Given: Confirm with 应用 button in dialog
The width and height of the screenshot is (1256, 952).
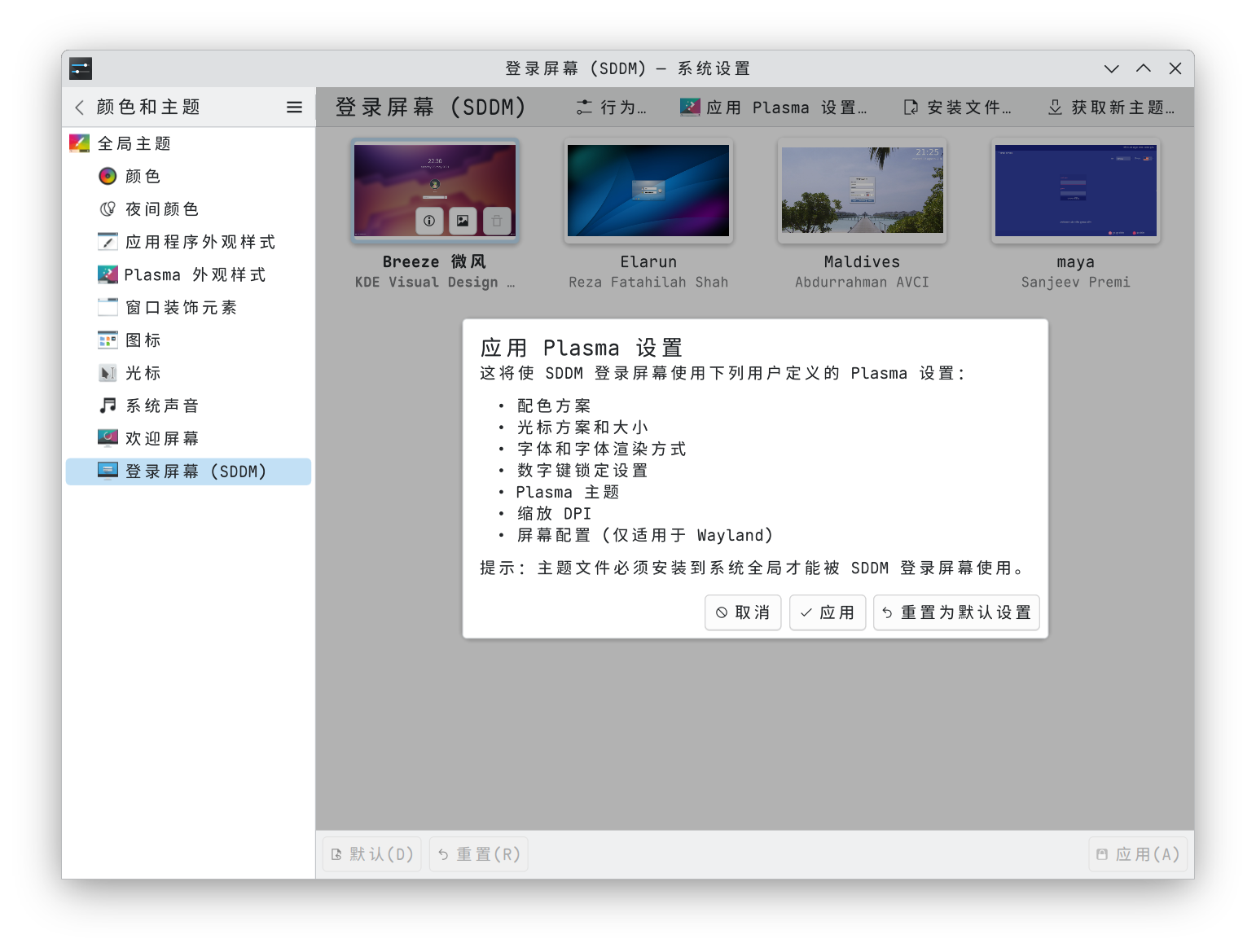Looking at the screenshot, I should click(x=827, y=612).
